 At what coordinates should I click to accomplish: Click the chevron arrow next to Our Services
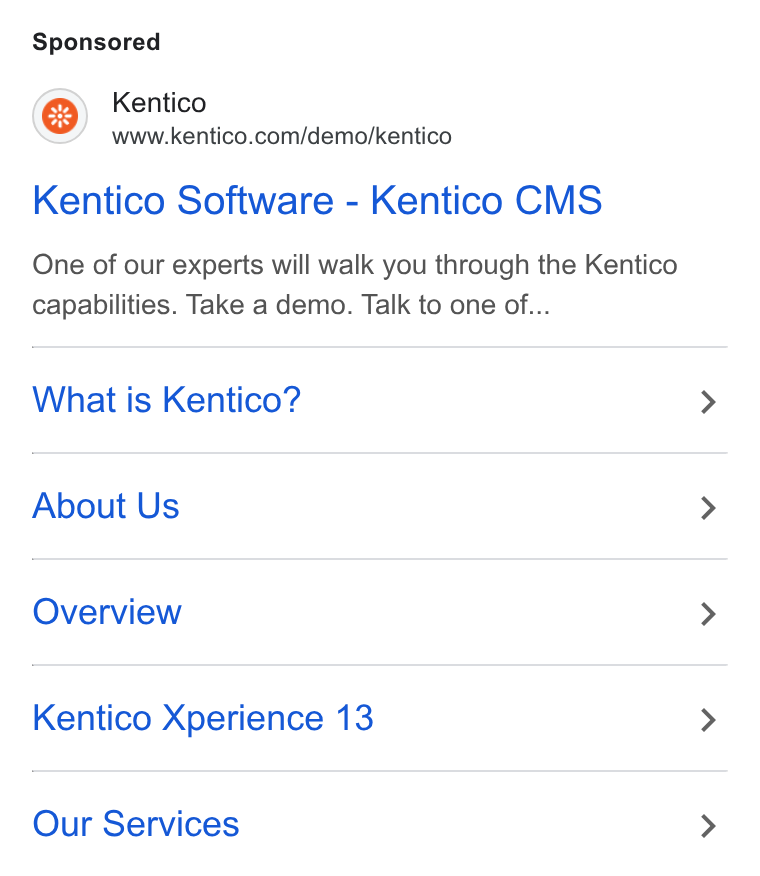tap(708, 826)
